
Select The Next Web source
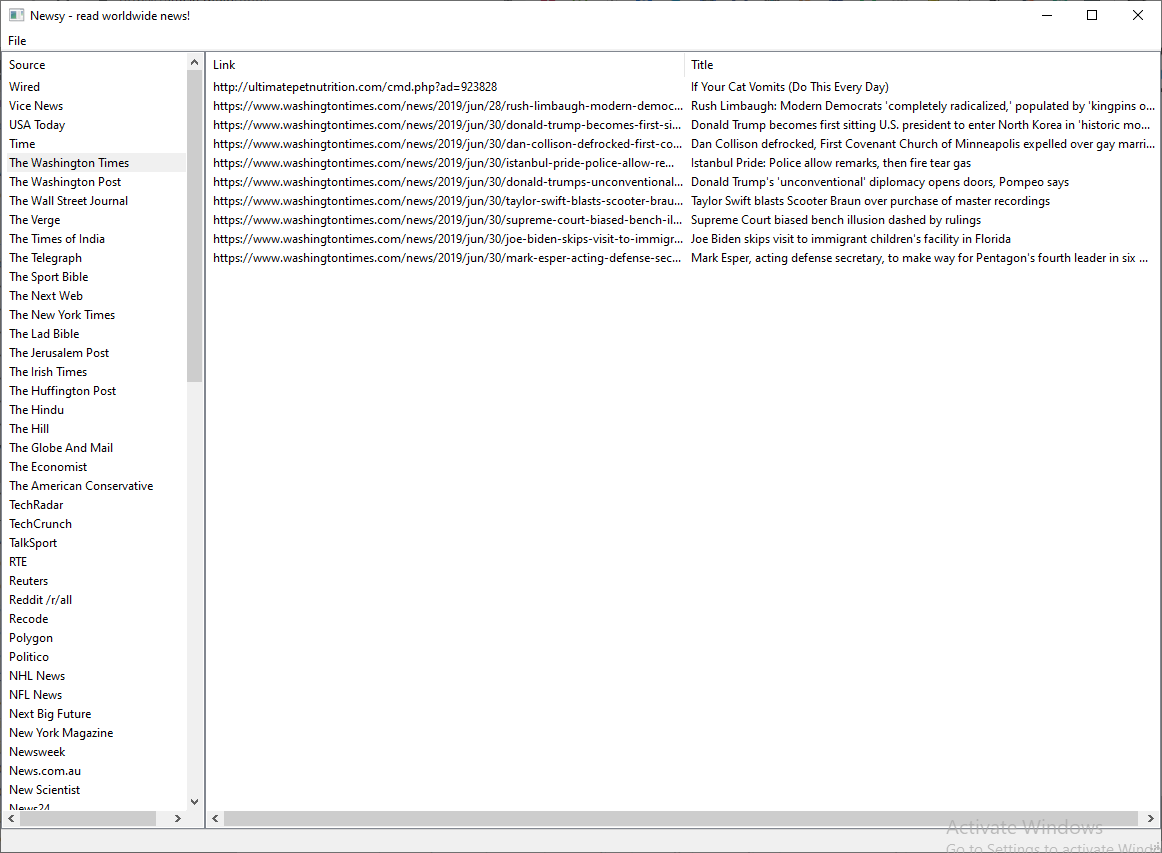pos(46,296)
